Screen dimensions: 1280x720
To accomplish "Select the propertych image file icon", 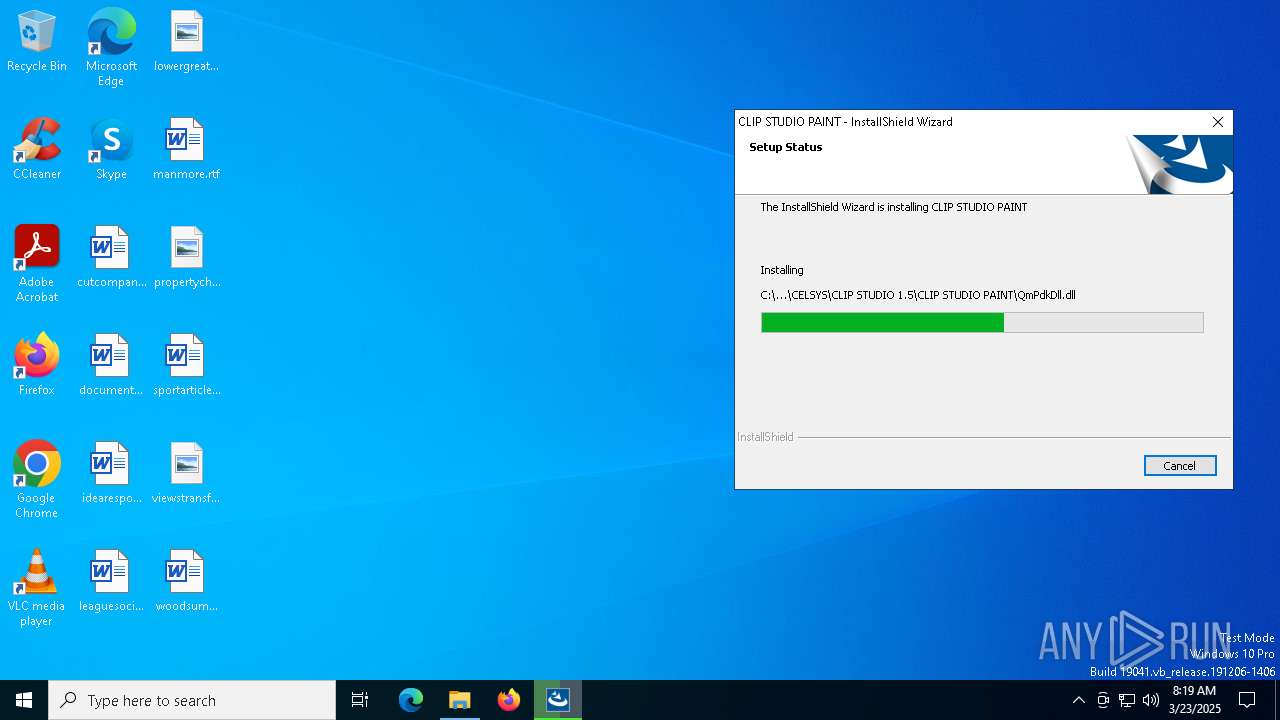I will click(x=186, y=258).
